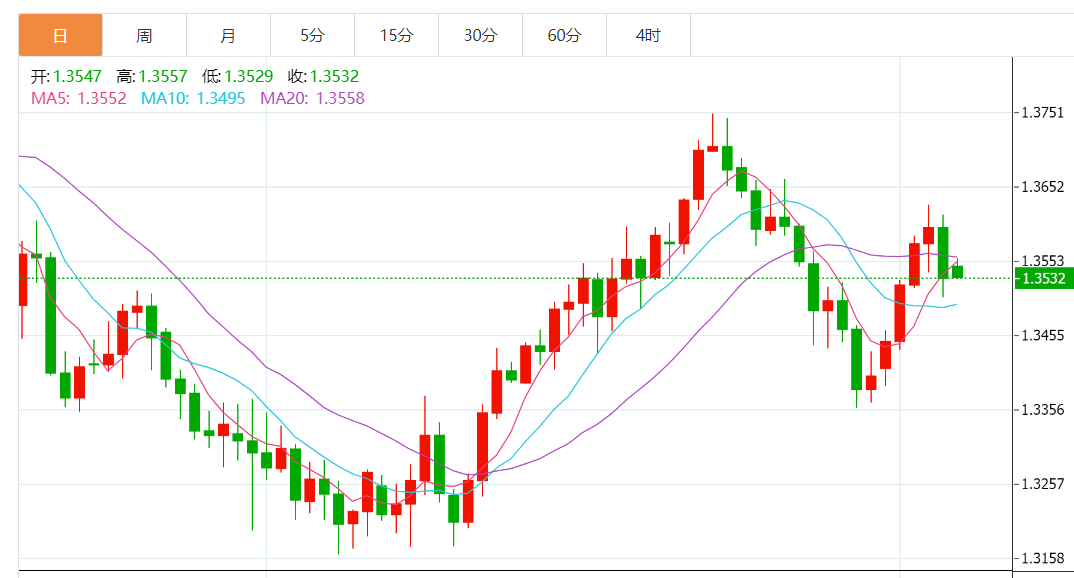Click the 1.3356 price axis label
The height and width of the screenshot is (578, 1074).
coord(1042,410)
